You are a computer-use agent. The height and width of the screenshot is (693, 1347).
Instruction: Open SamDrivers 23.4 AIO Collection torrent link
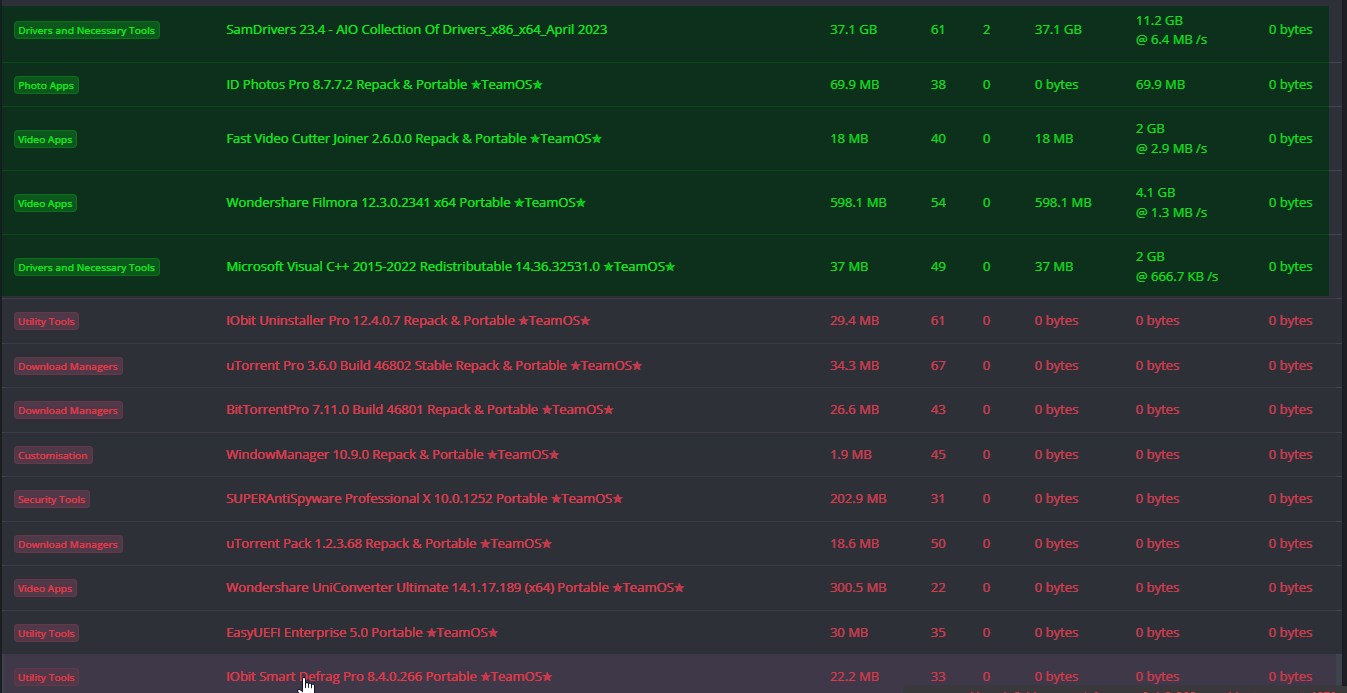[416, 30]
